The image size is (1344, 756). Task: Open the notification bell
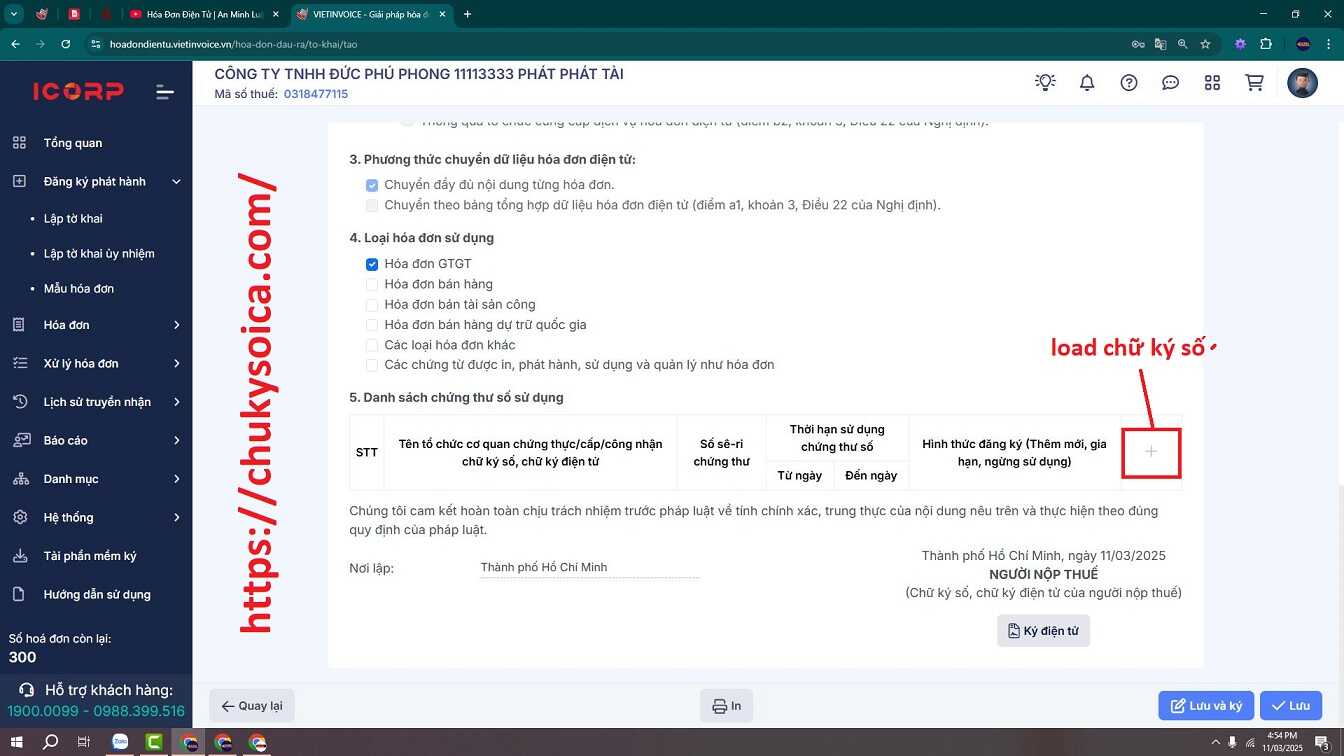pos(1087,83)
